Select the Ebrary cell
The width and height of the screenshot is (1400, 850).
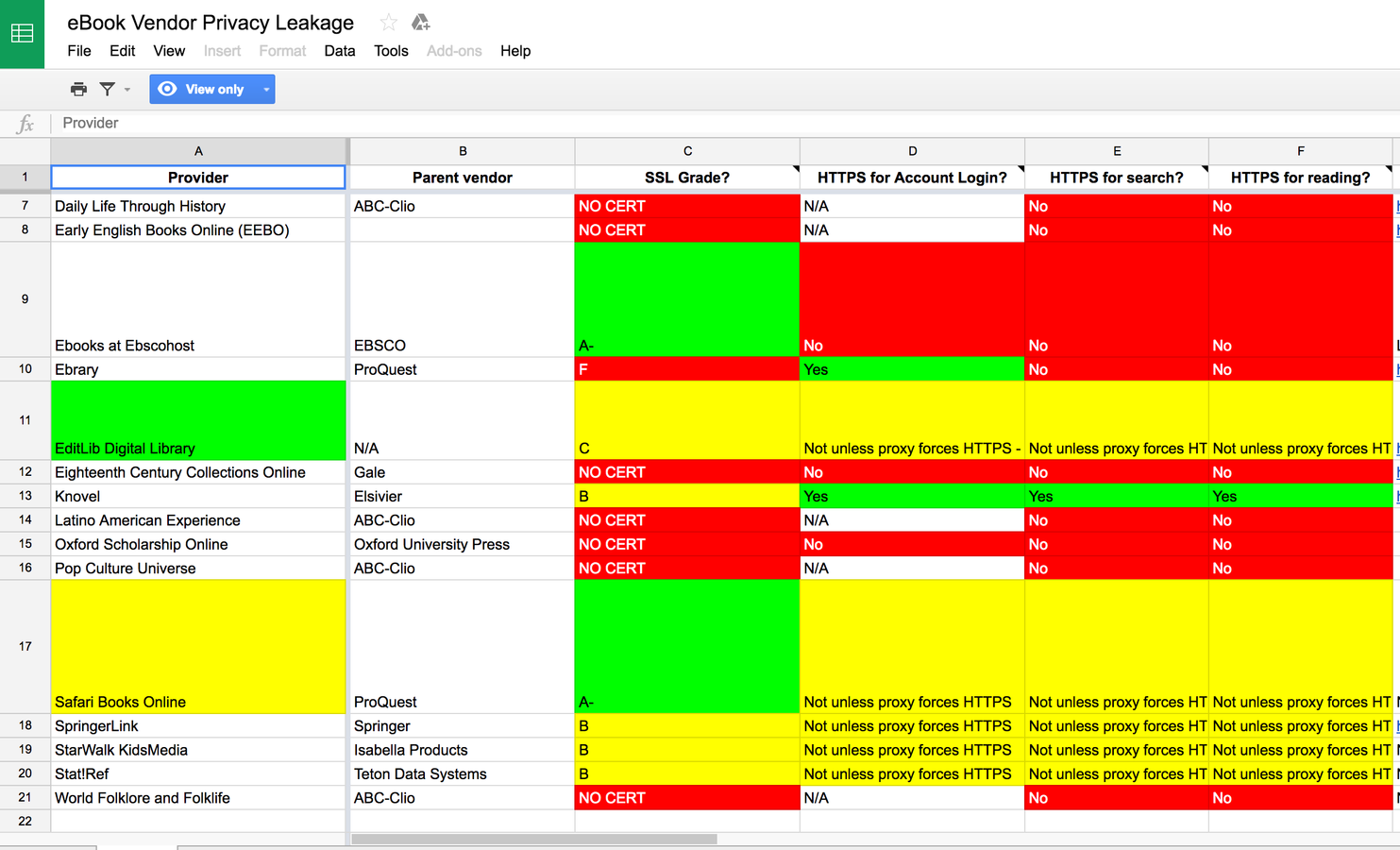click(x=198, y=369)
